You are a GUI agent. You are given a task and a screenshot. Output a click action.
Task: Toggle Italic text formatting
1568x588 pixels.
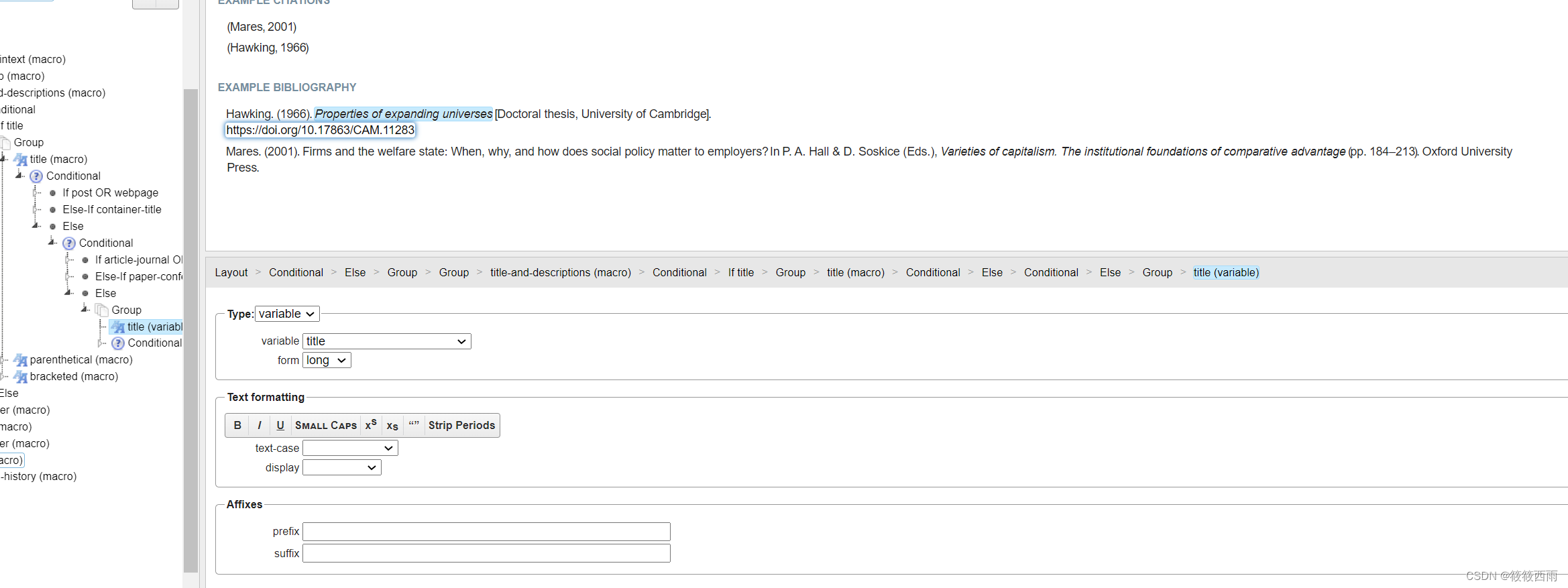pos(259,425)
